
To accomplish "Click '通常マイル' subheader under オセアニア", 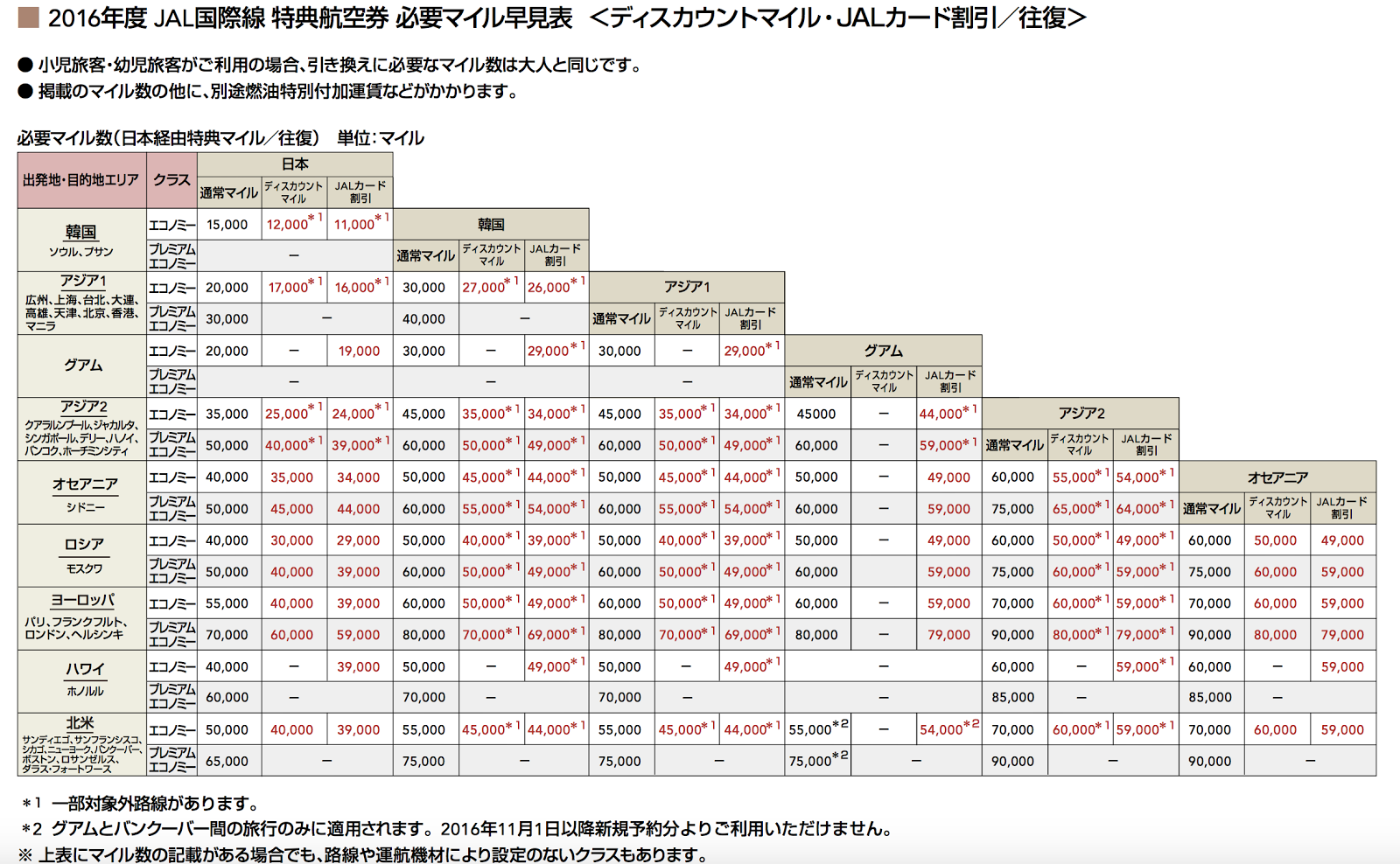I will 1212,508.
